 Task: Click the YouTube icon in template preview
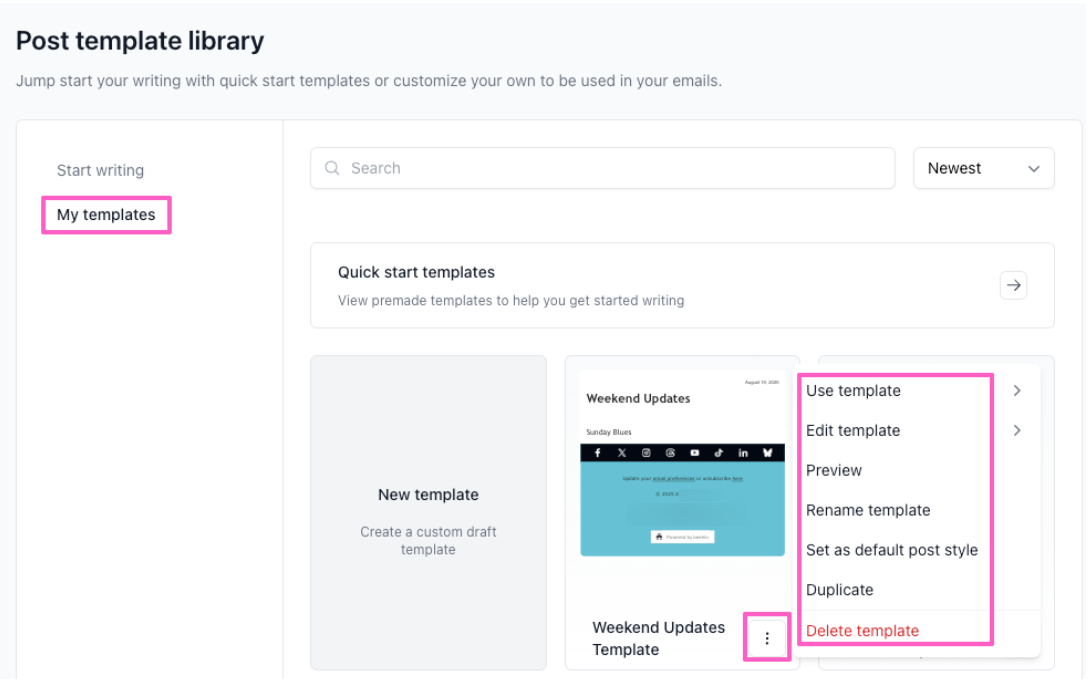coord(694,452)
